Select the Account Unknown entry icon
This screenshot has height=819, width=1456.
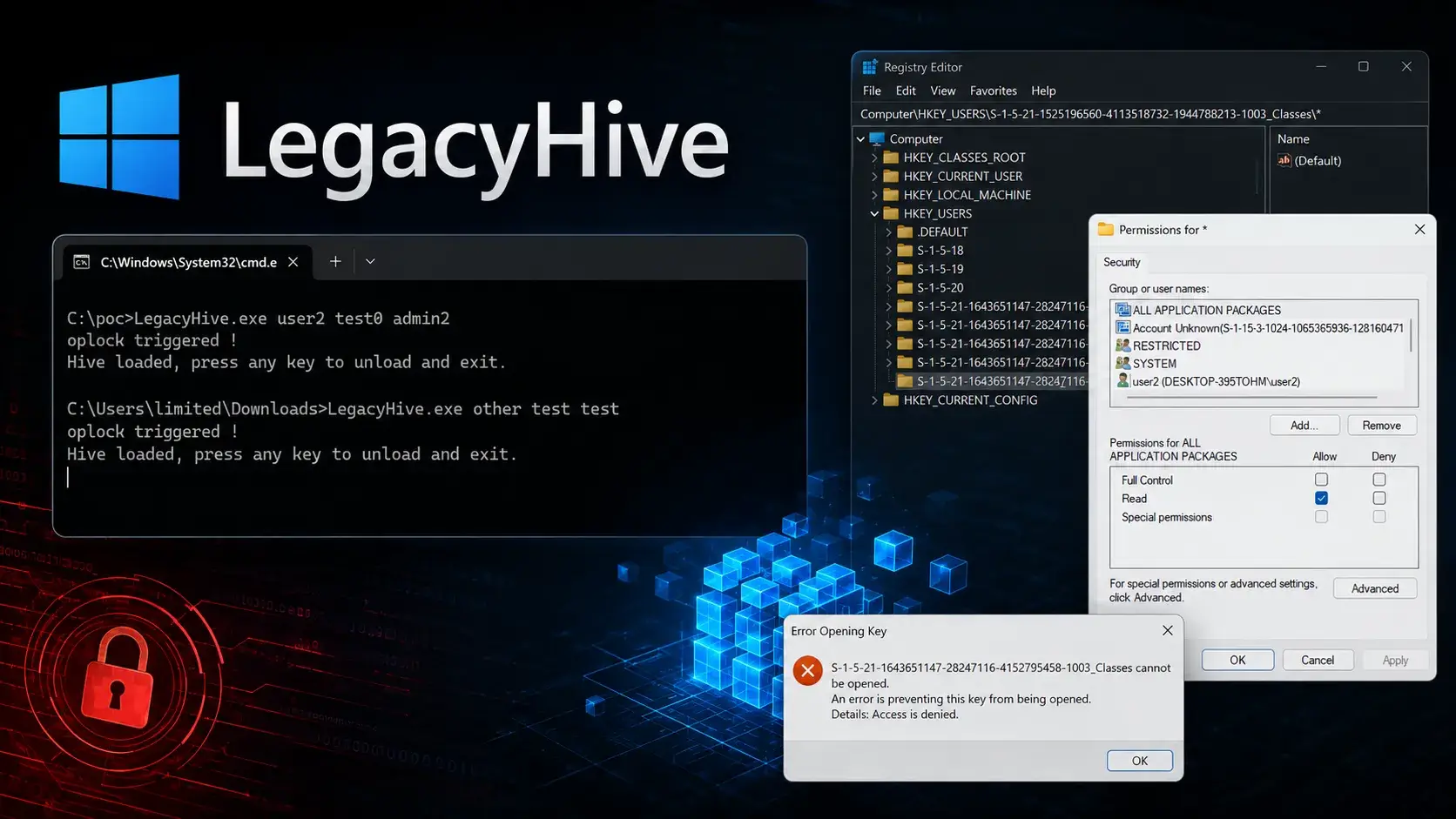point(1123,327)
